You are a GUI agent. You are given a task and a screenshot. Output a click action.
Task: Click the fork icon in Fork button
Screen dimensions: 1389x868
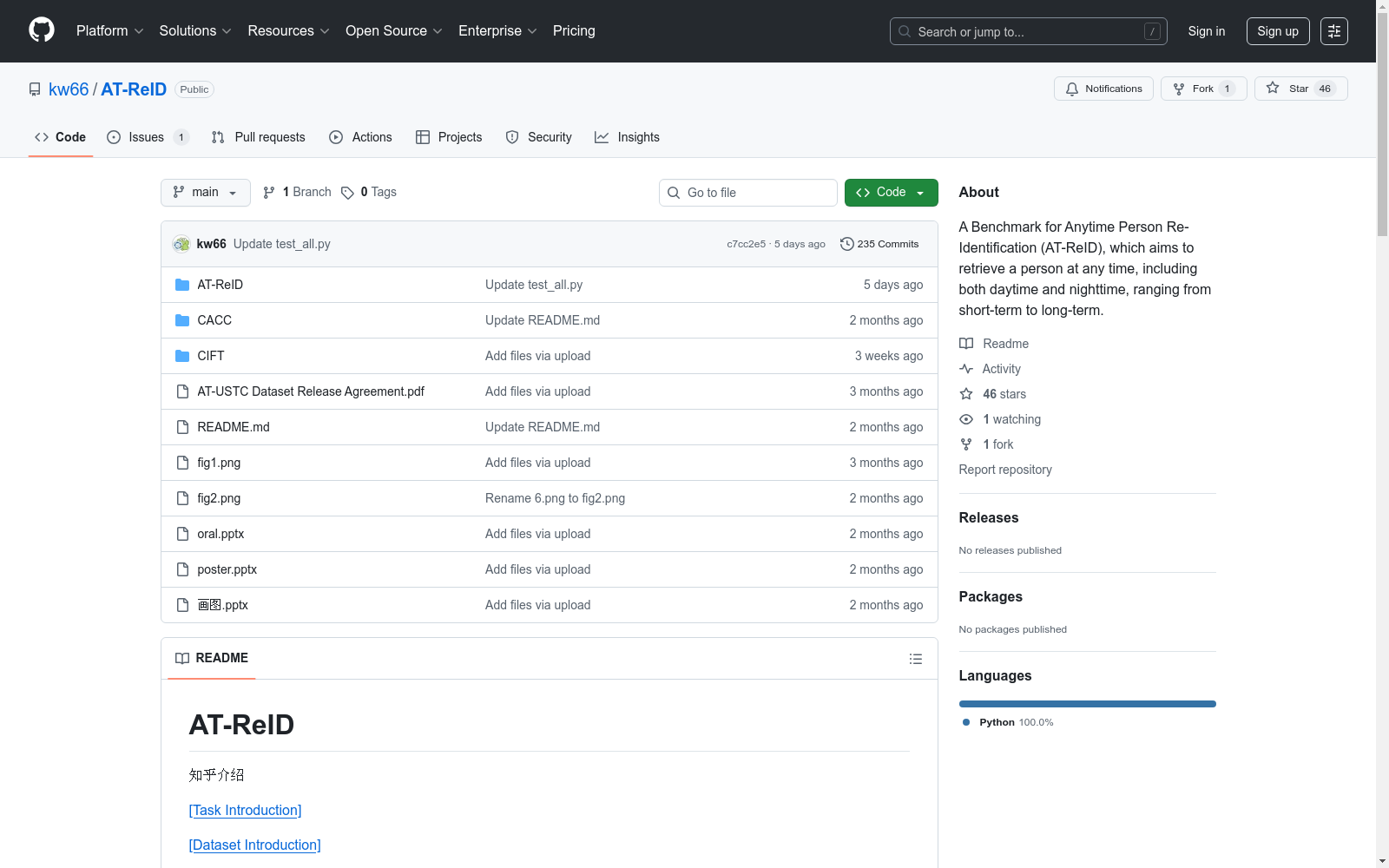pos(1179,89)
